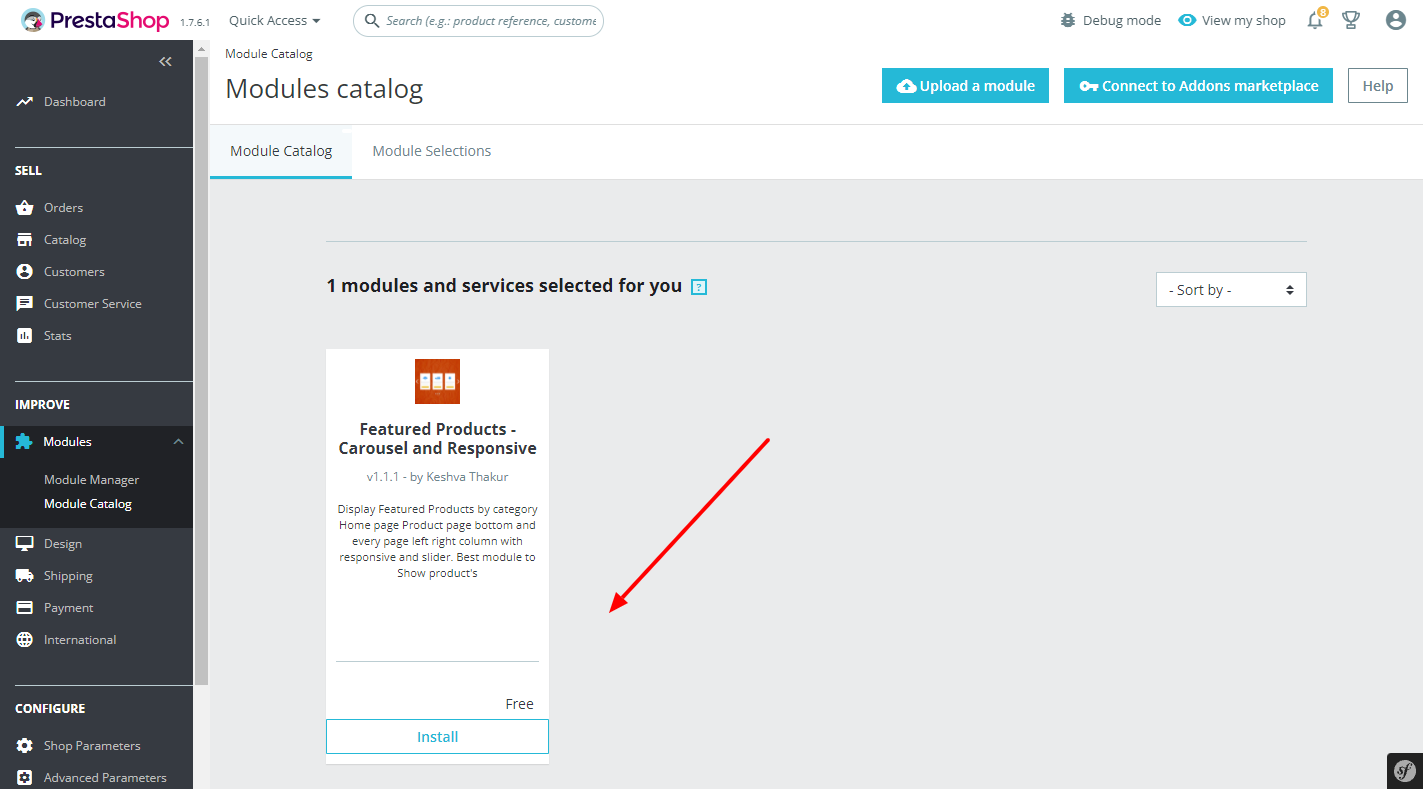
Task: Click the Customer Service chat icon
Action: 25,304
